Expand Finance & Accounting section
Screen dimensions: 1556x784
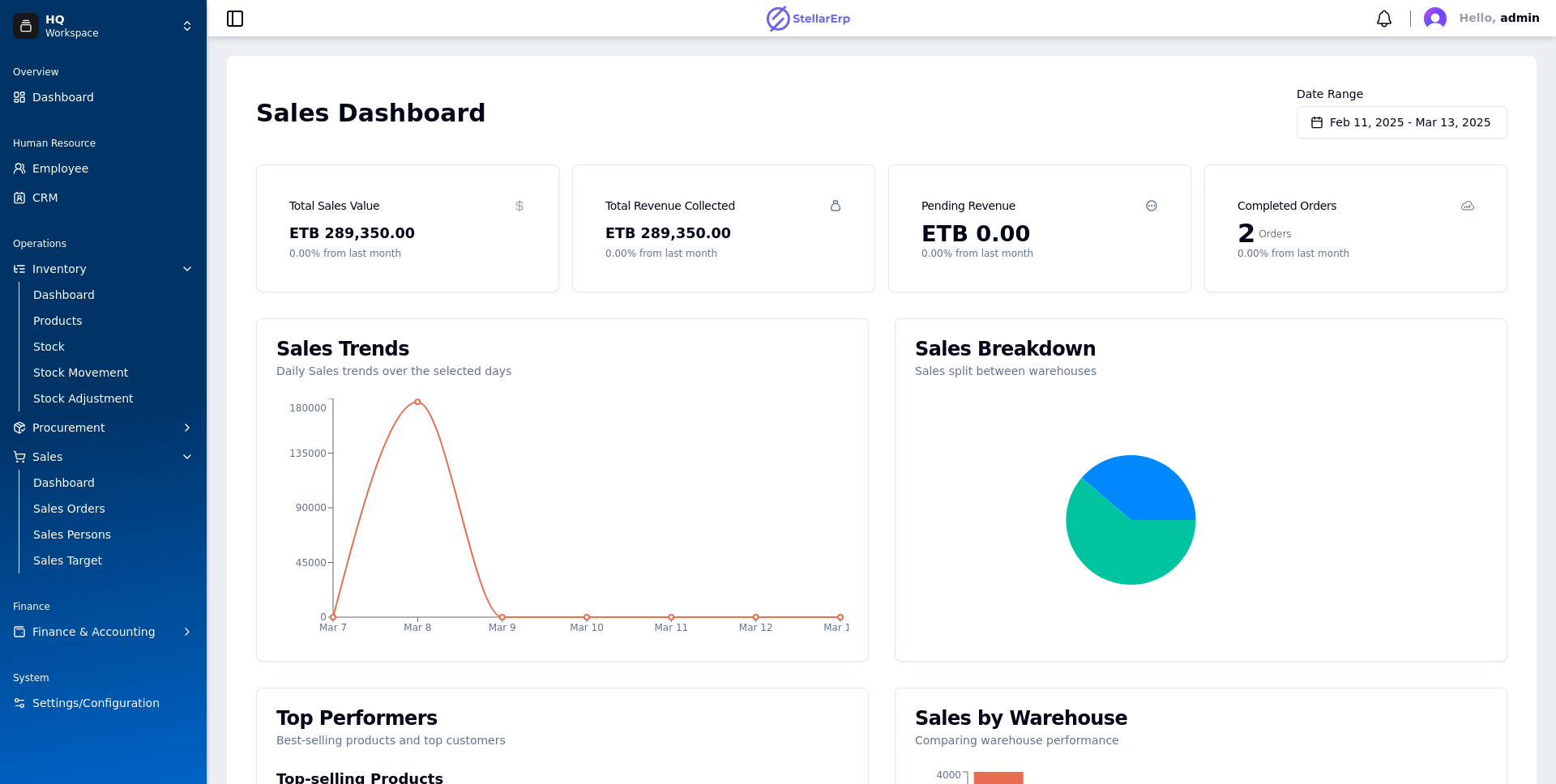[x=186, y=632]
